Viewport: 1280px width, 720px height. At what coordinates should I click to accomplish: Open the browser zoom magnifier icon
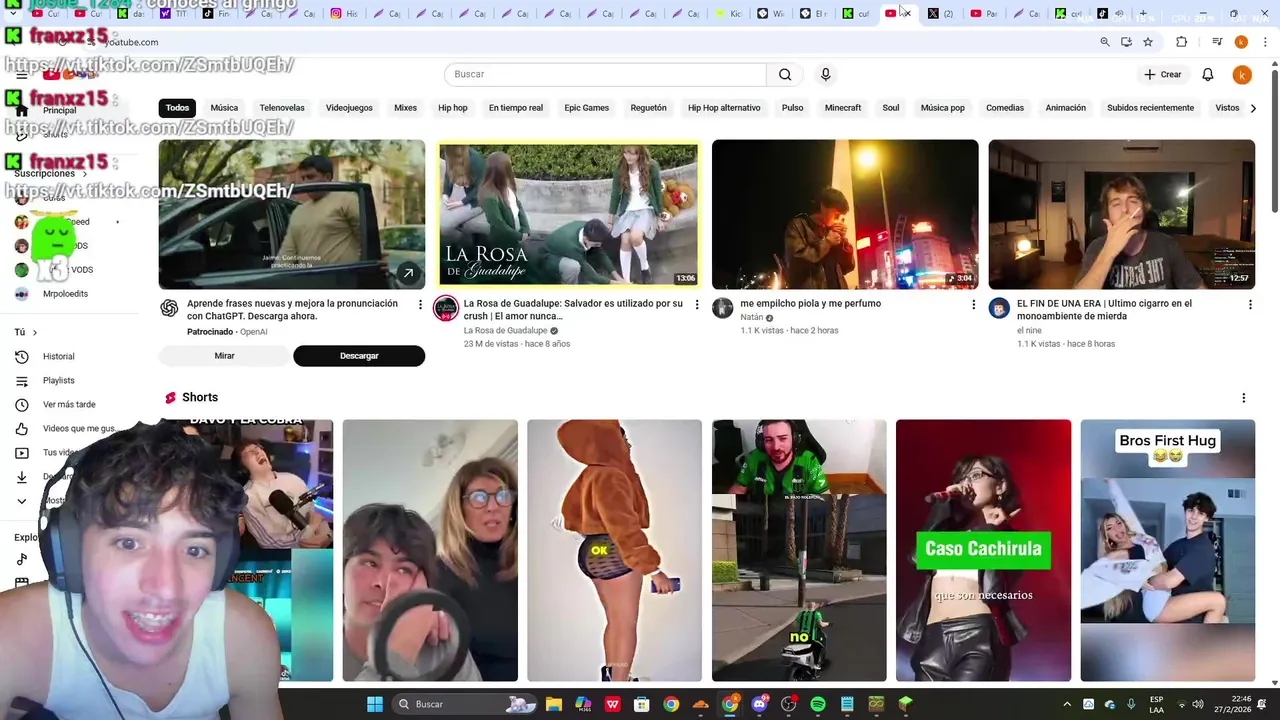point(1105,42)
